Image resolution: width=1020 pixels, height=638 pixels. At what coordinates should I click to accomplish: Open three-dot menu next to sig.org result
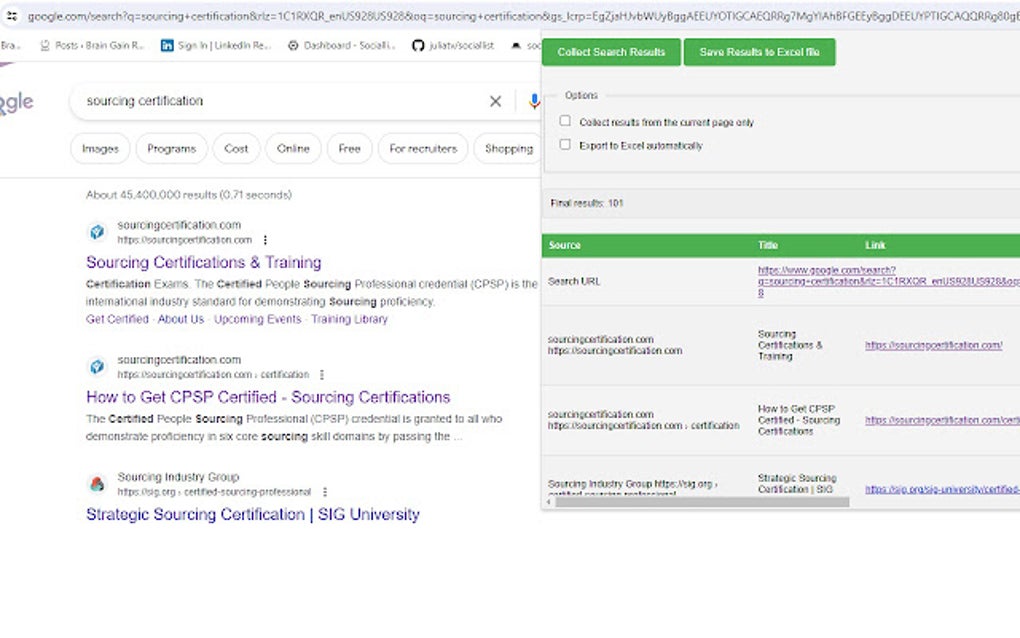pyautogui.click(x=325, y=492)
